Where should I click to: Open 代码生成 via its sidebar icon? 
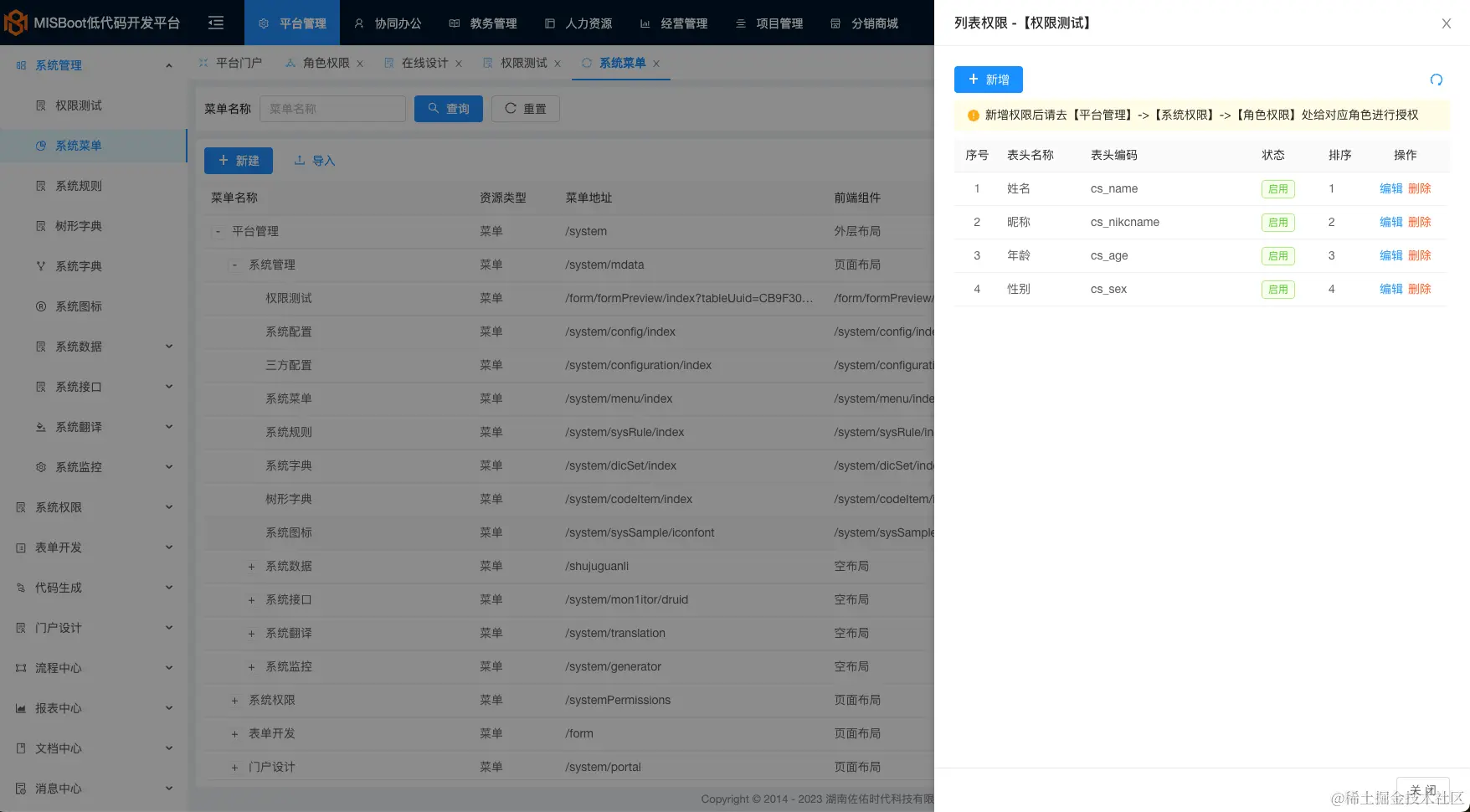pos(19,588)
